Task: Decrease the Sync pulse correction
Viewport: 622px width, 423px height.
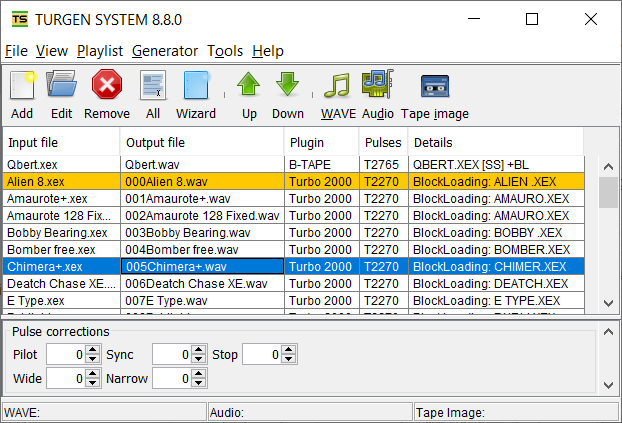Action: click(198, 359)
